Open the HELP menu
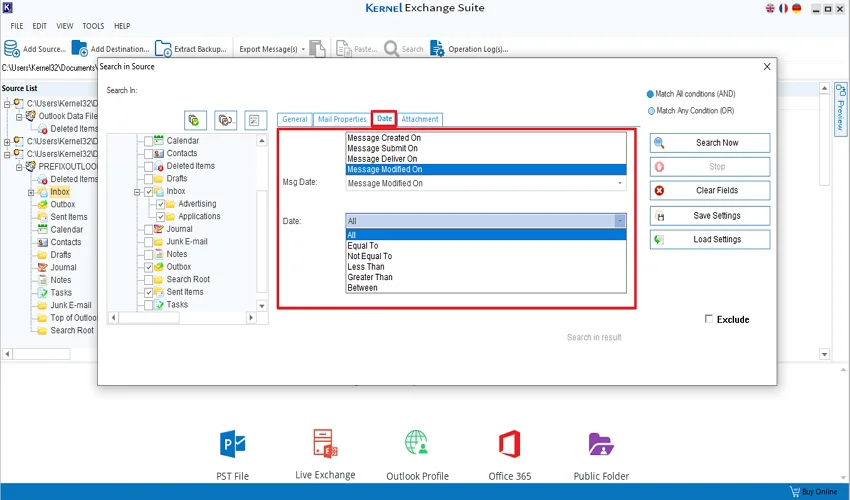 click(122, 26)
